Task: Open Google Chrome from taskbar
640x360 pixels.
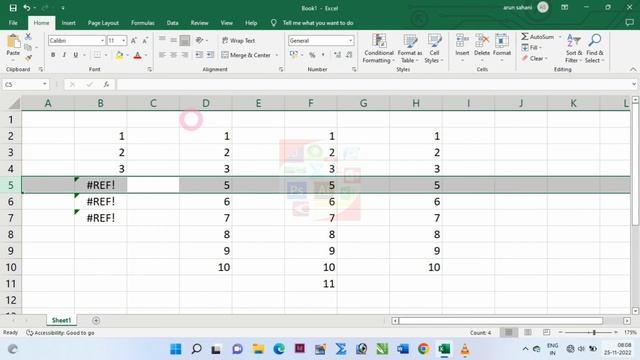Action: pyautogui.click(x=424, y=349)
